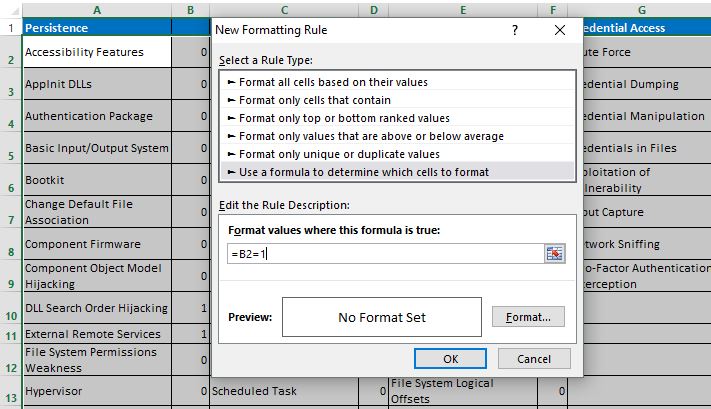Choose 'Use a formula to determine' rule type
Image resolution: width=711 pixels, height=409 pixels.
364,172
